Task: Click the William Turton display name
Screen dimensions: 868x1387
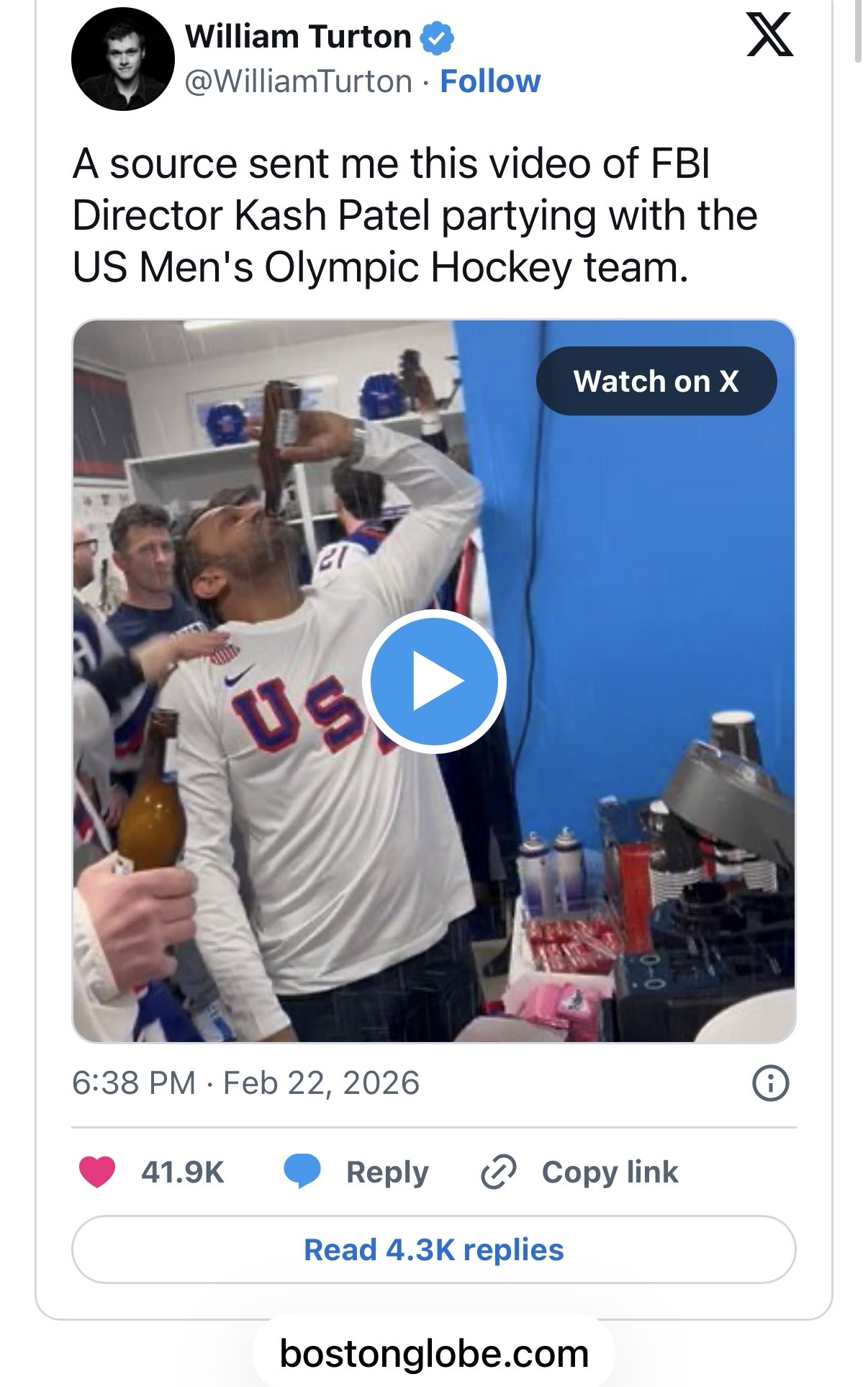Action: click(298, 37)
